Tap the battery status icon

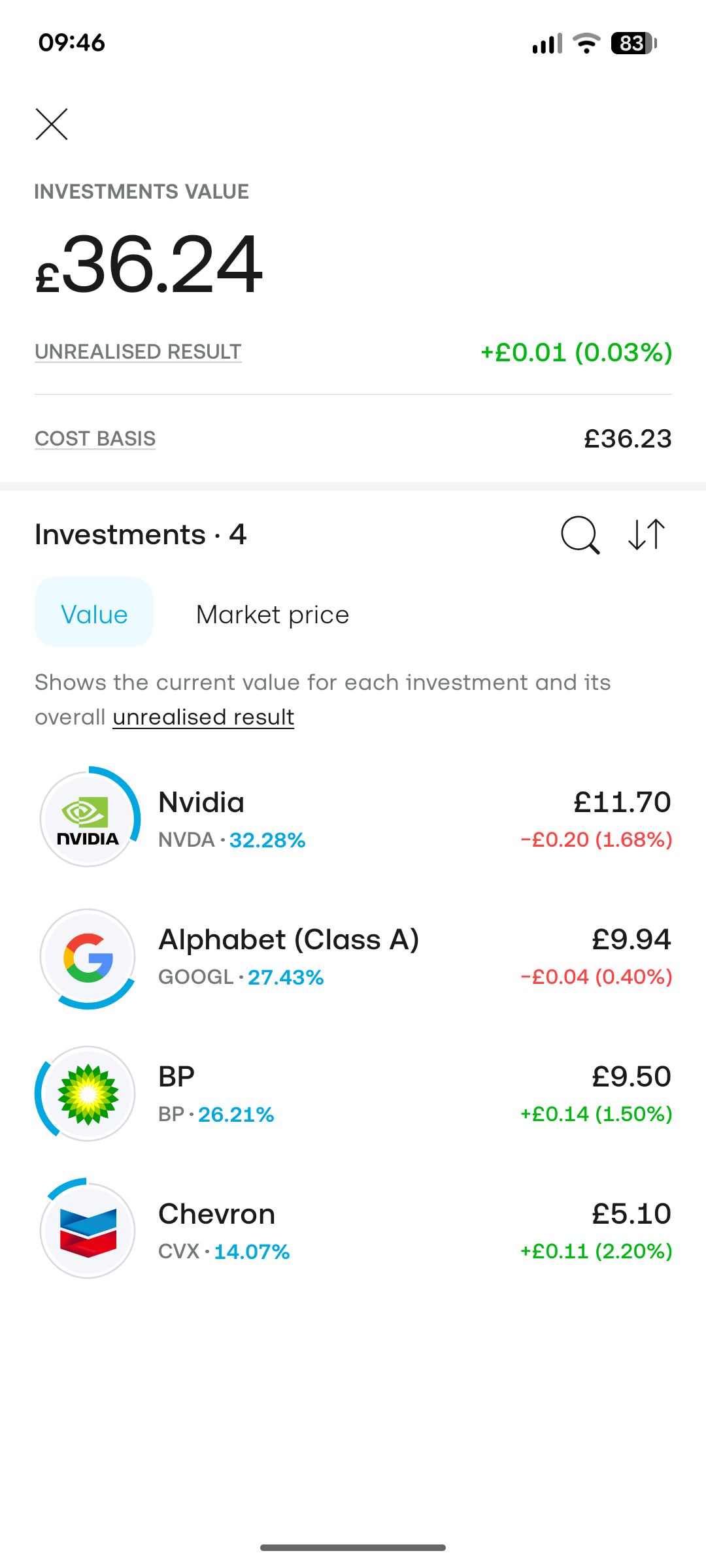[633, 43]
